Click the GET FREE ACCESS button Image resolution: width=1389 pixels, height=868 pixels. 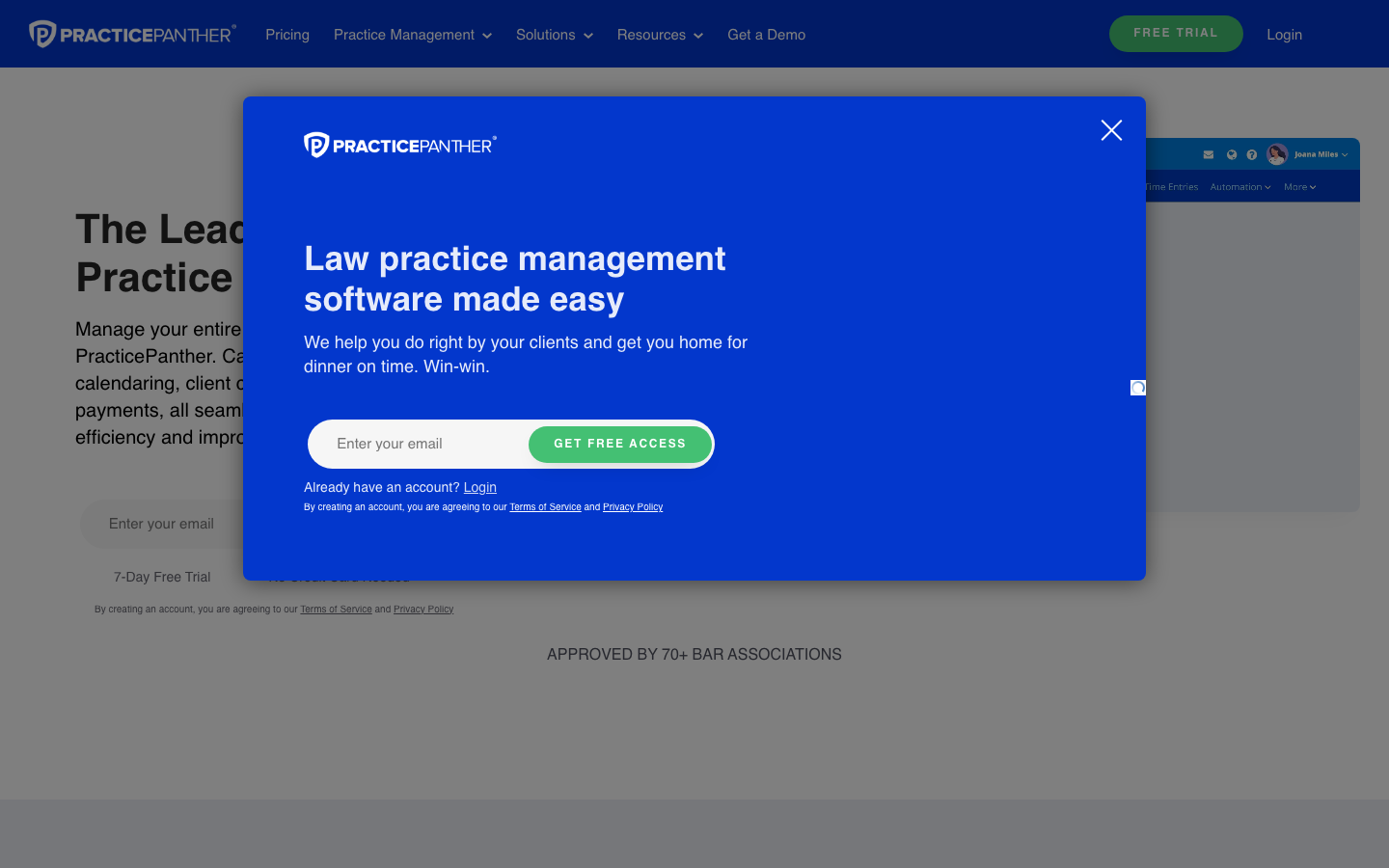click(620, 444)
